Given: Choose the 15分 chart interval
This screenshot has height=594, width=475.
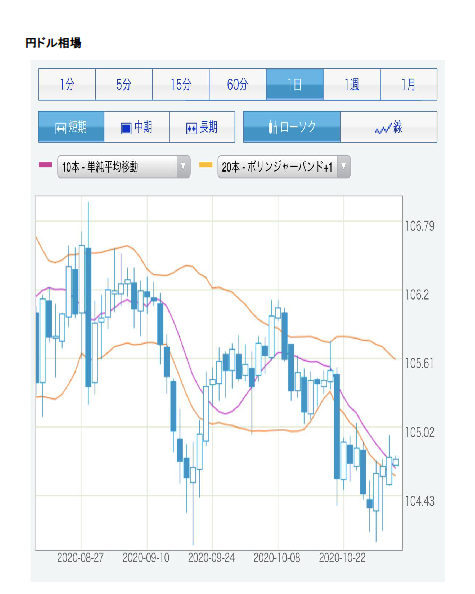Looking at the screenshot, I should tap(181, 84).
